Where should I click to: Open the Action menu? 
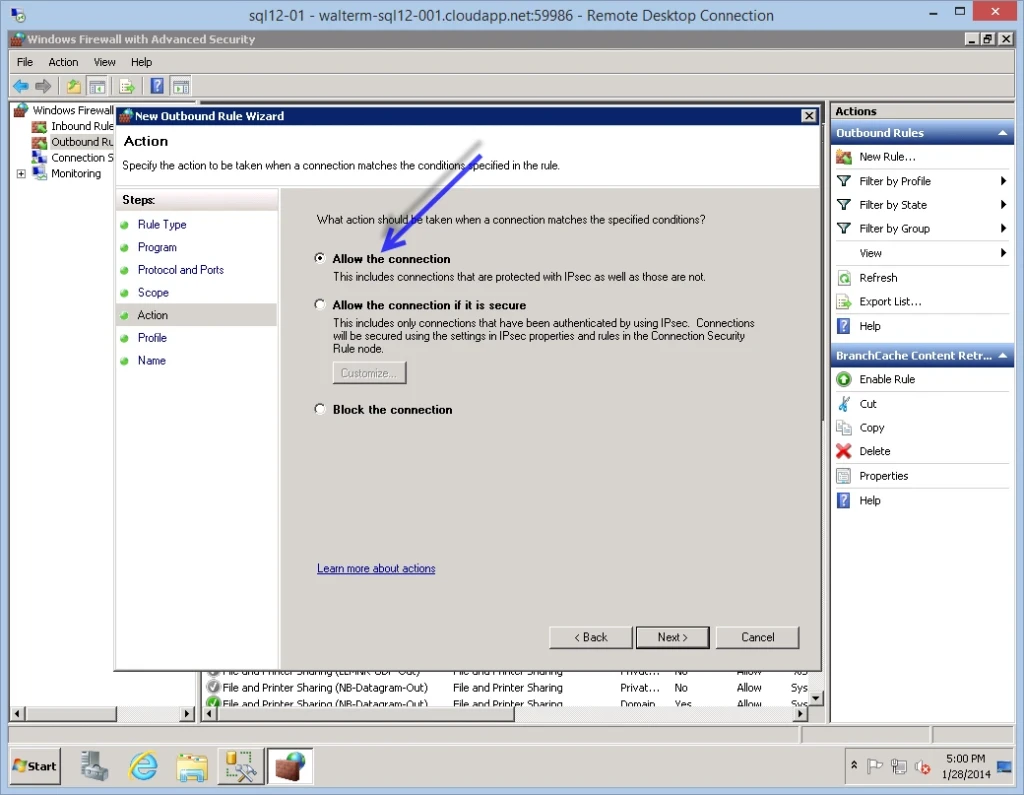pos(63,62)
